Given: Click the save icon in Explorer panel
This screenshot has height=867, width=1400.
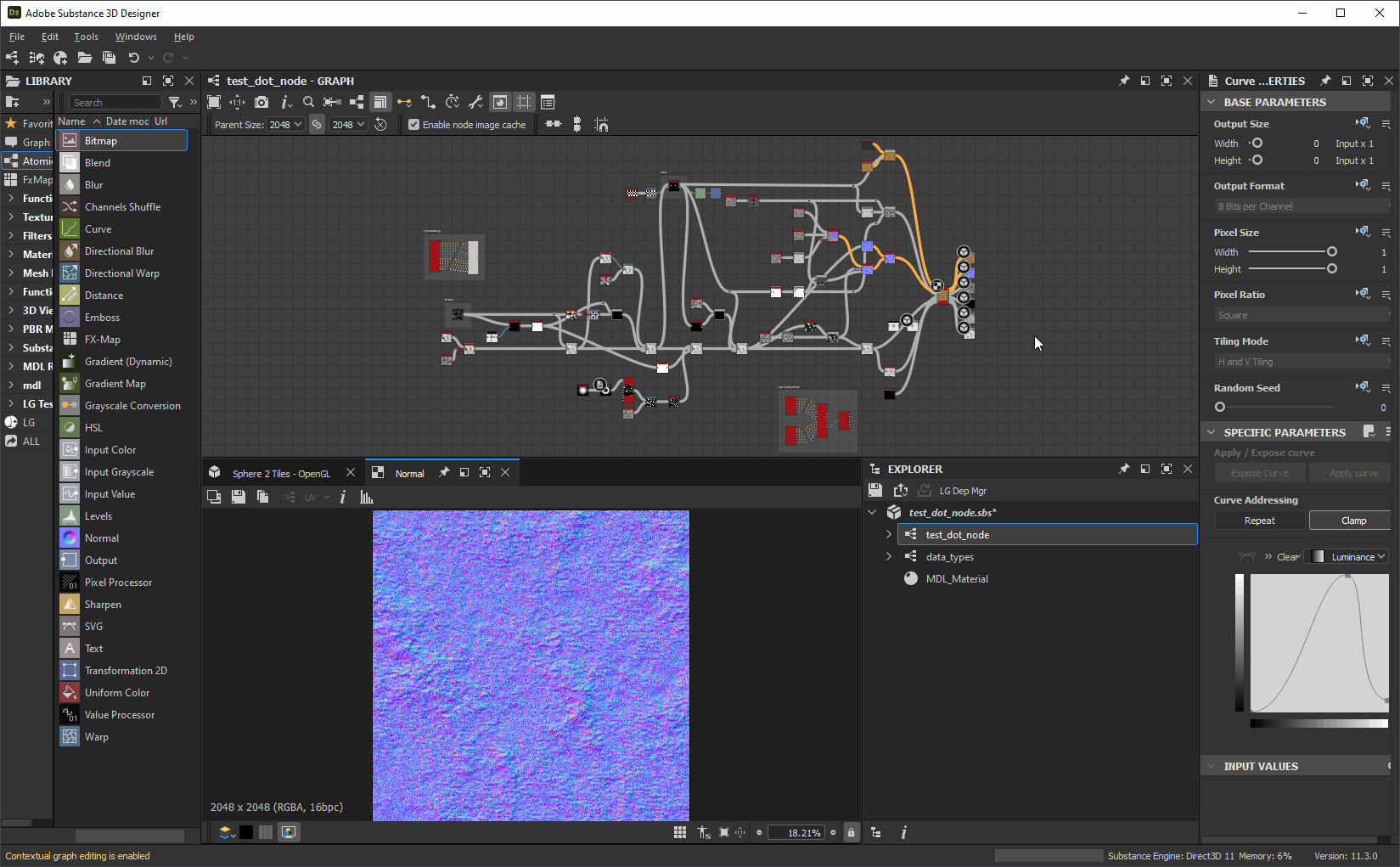Looking at the screenshot, I should click(875, 490).
